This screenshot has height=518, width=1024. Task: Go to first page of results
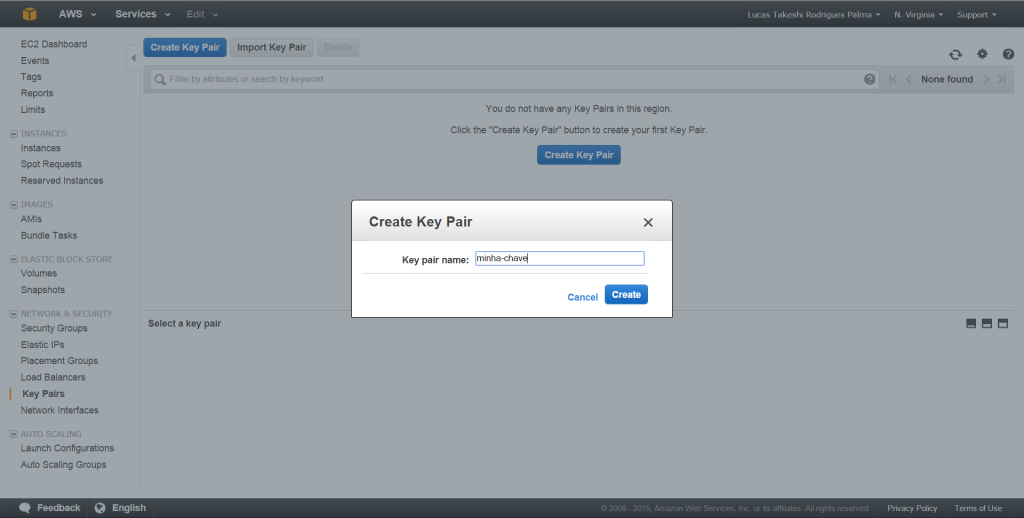(x=893, y=79)
